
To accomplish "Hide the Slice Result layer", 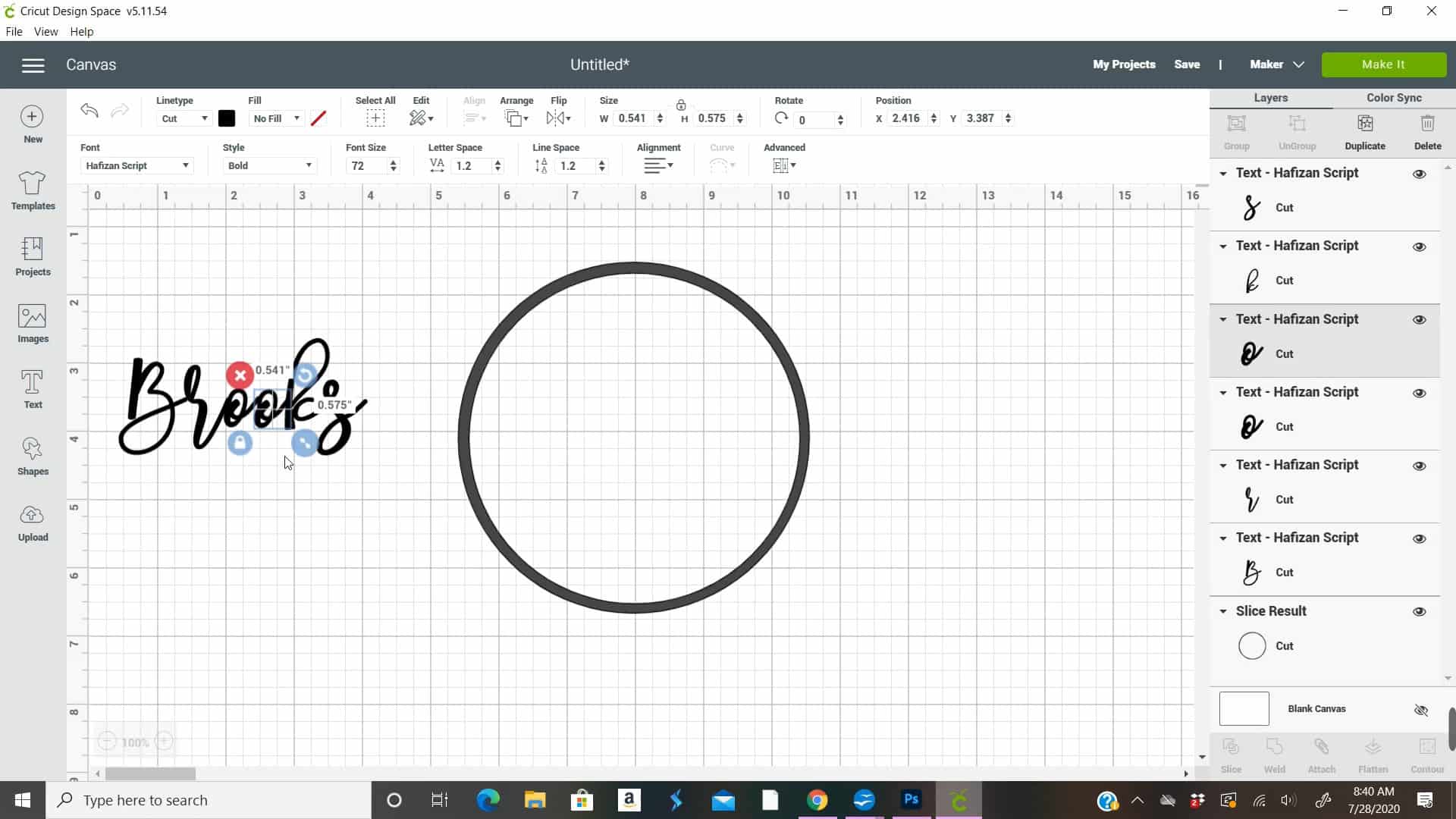I will tap(1420, 612).
